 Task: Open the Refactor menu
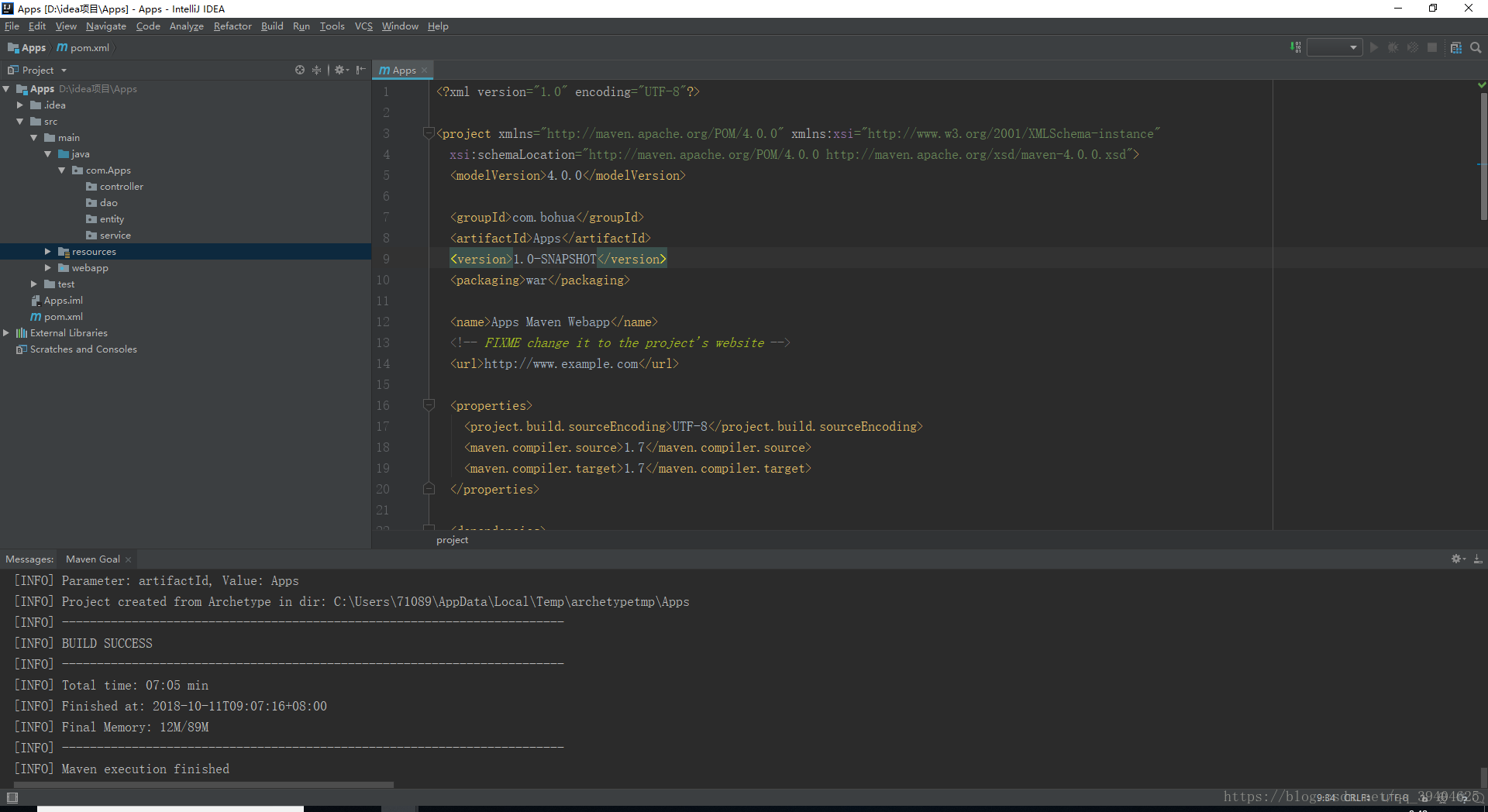(232, 26)
